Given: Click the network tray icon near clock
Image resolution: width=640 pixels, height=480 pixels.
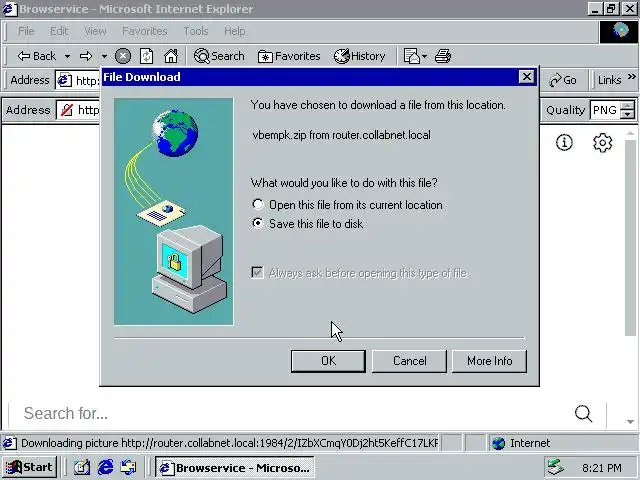Looking at the screenshot, I should (556, 467).
